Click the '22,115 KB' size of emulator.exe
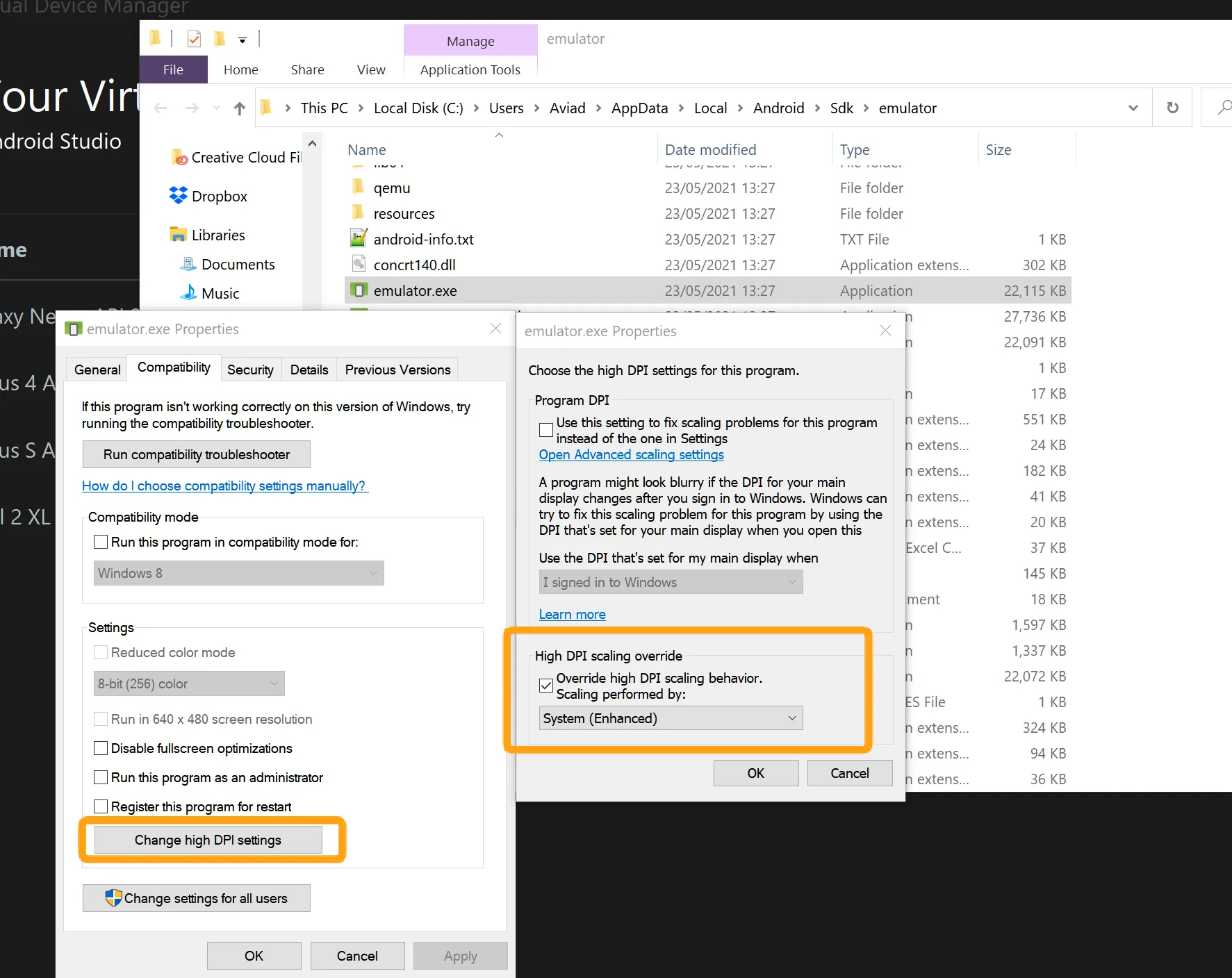The image size is (1232, 978). coord(1035,290)
